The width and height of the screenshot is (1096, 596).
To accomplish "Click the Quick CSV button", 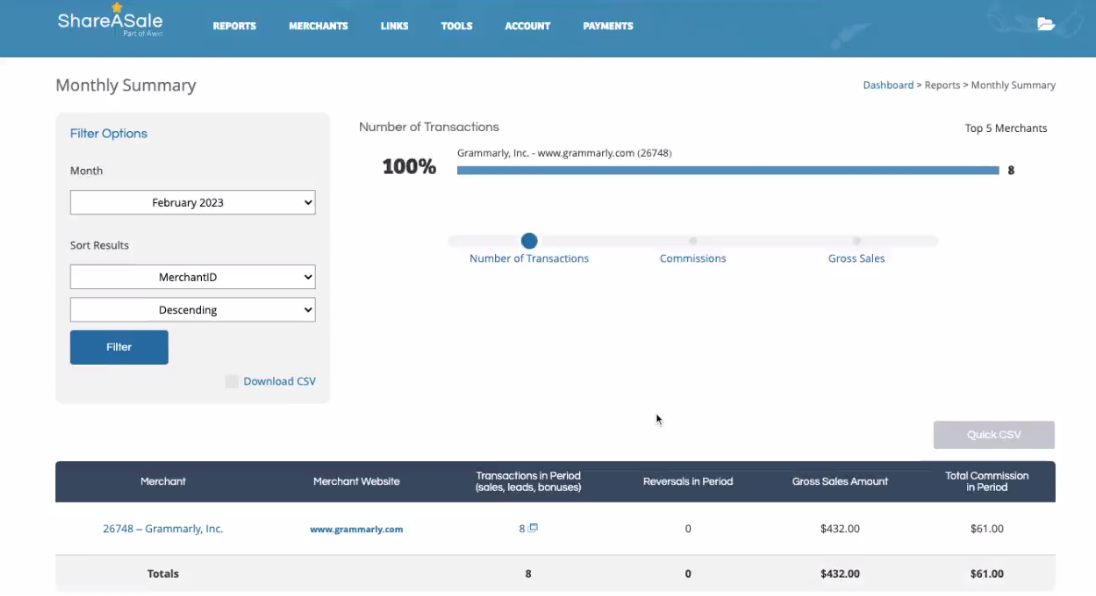I will [x=994, y=435].
